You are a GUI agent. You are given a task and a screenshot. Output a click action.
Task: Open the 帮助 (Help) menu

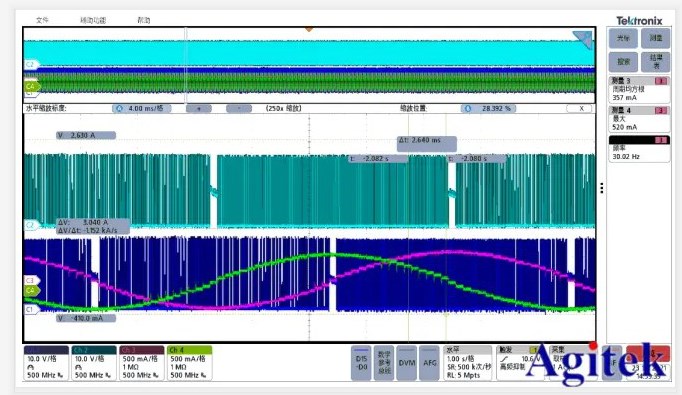(x=144, y=20)
